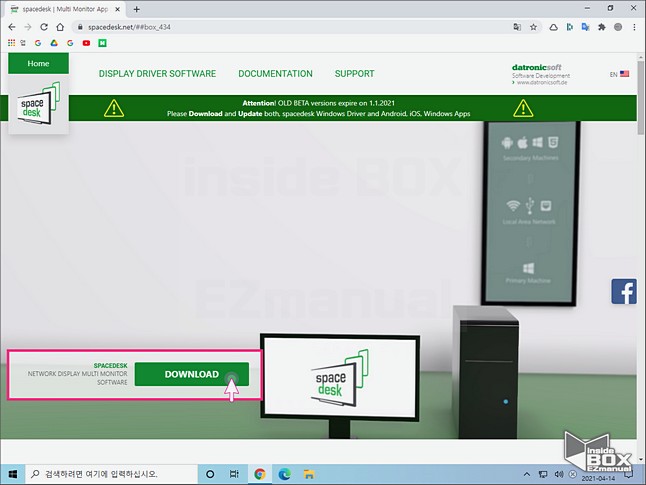Open the Chrome profile avatar

click(618, 27)
